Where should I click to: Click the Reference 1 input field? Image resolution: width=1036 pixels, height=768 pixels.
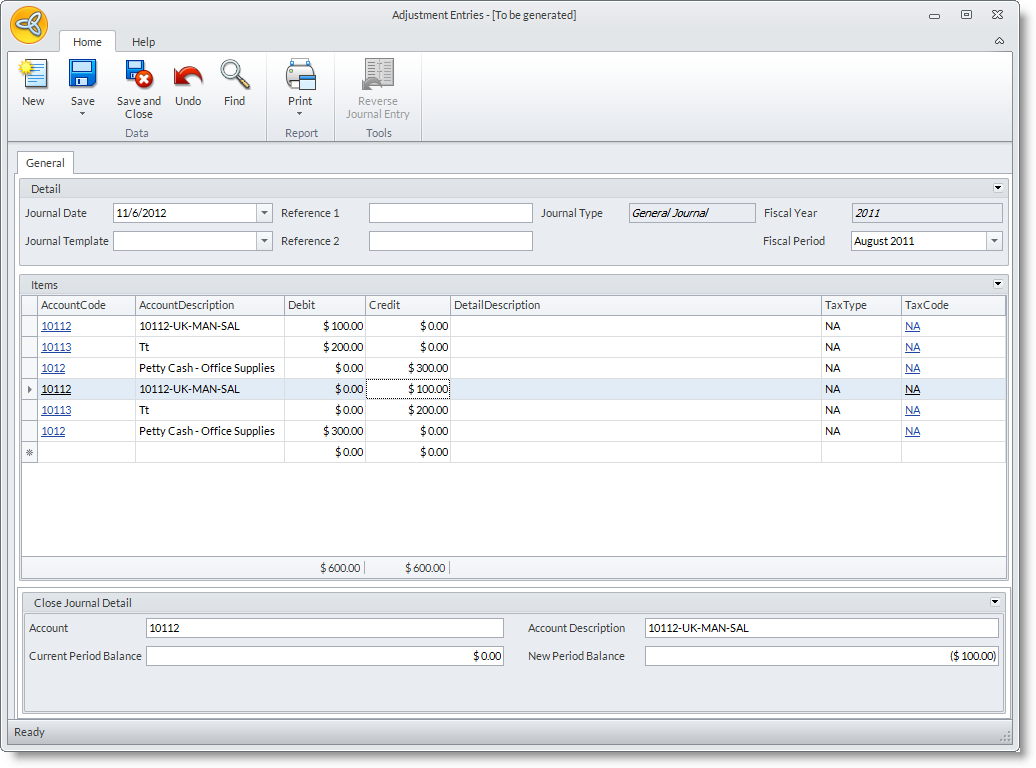point(450,213)
